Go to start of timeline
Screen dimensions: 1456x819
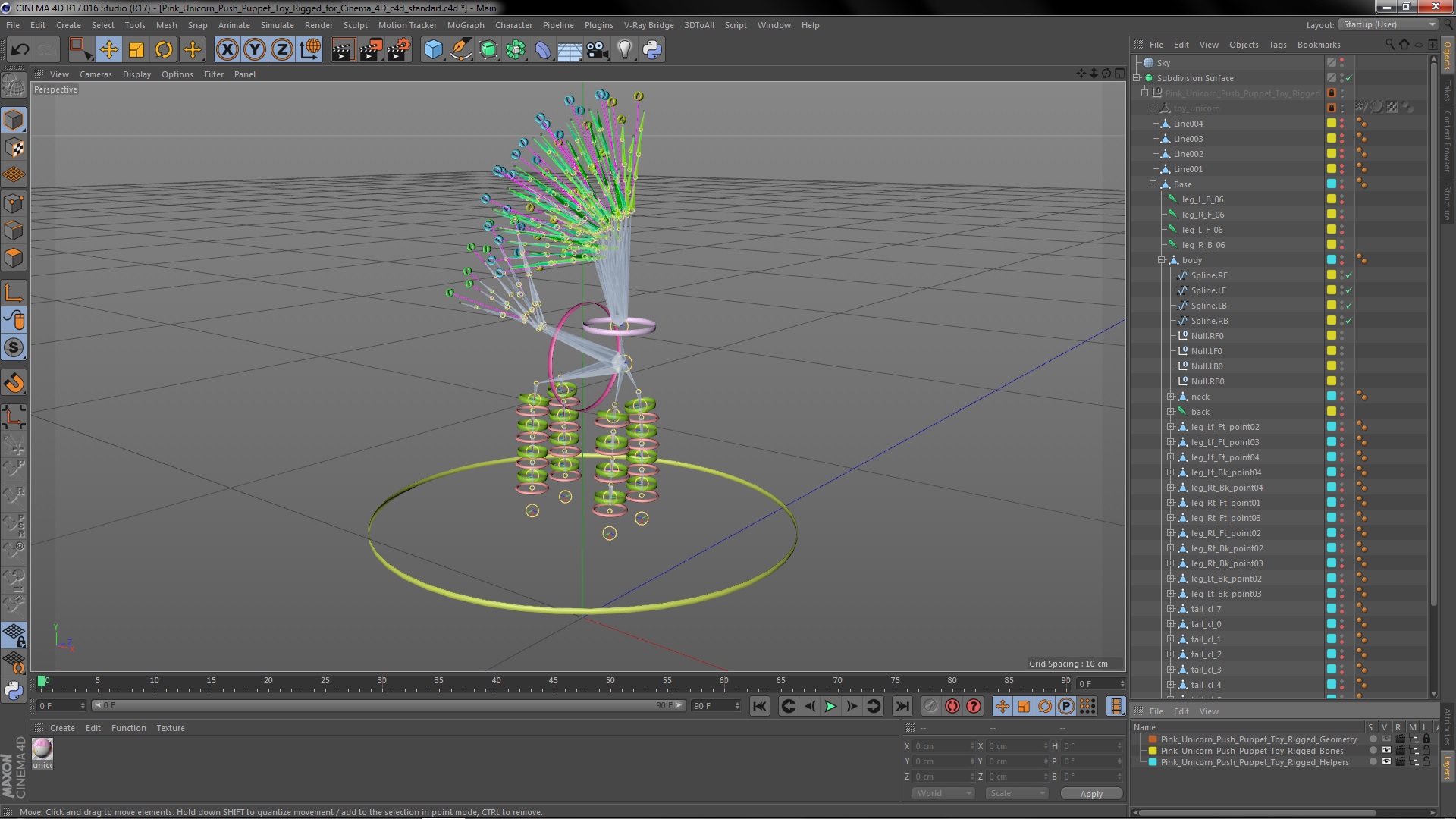[759, 706]
